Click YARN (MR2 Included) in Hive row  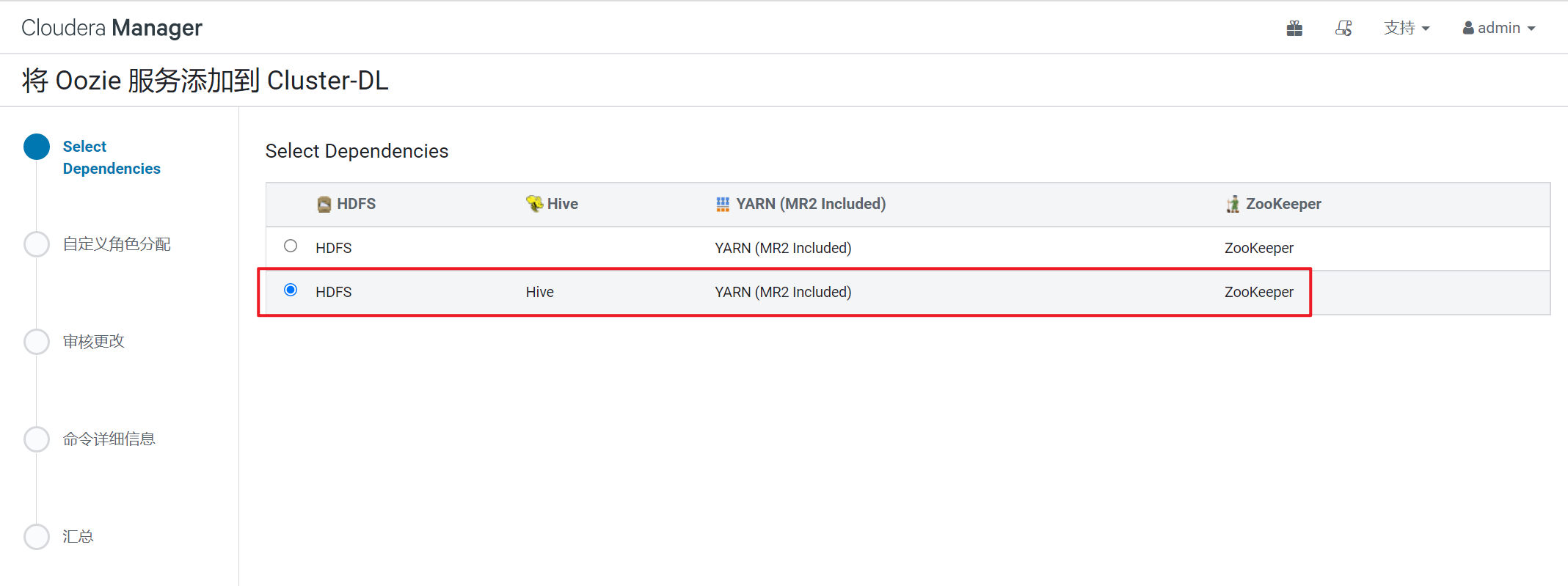[x=783, y=292]
